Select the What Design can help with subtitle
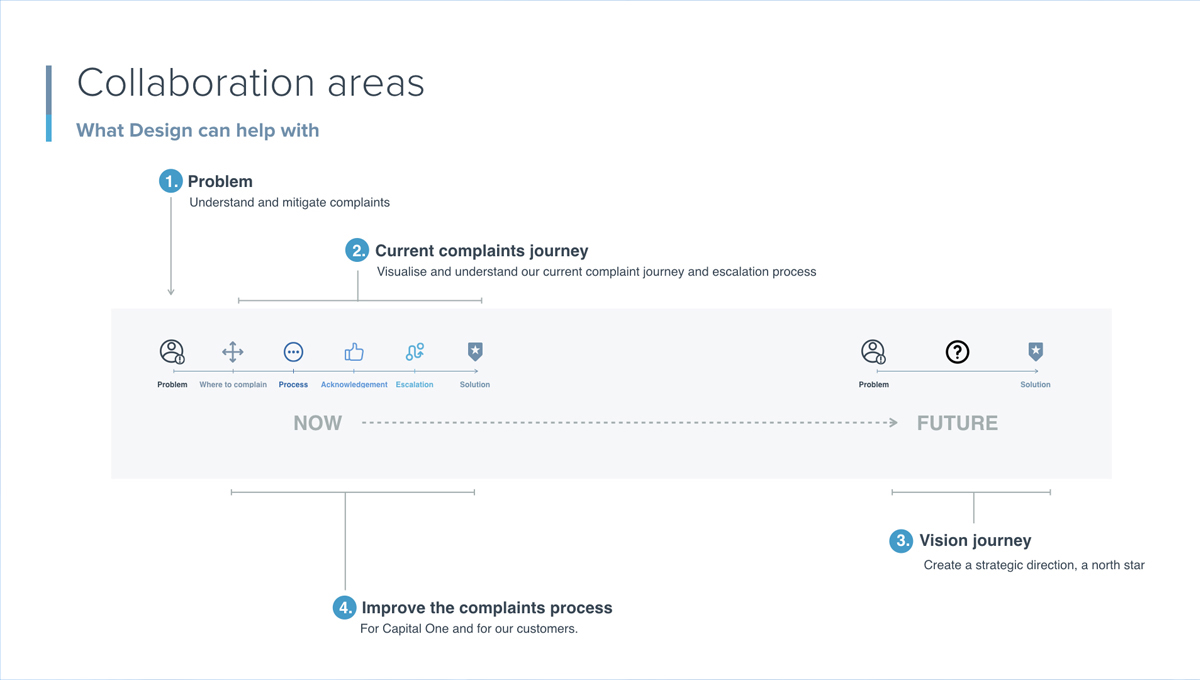 point(198,130)
